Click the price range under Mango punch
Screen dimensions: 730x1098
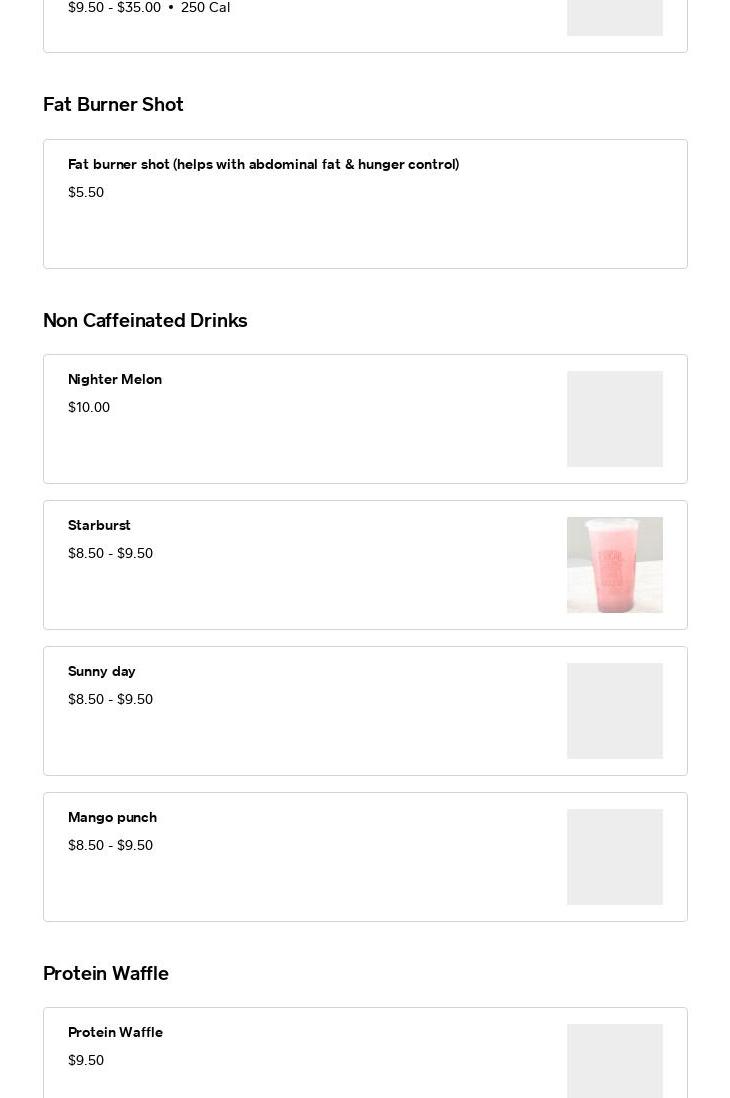click(x=110, y=845)
